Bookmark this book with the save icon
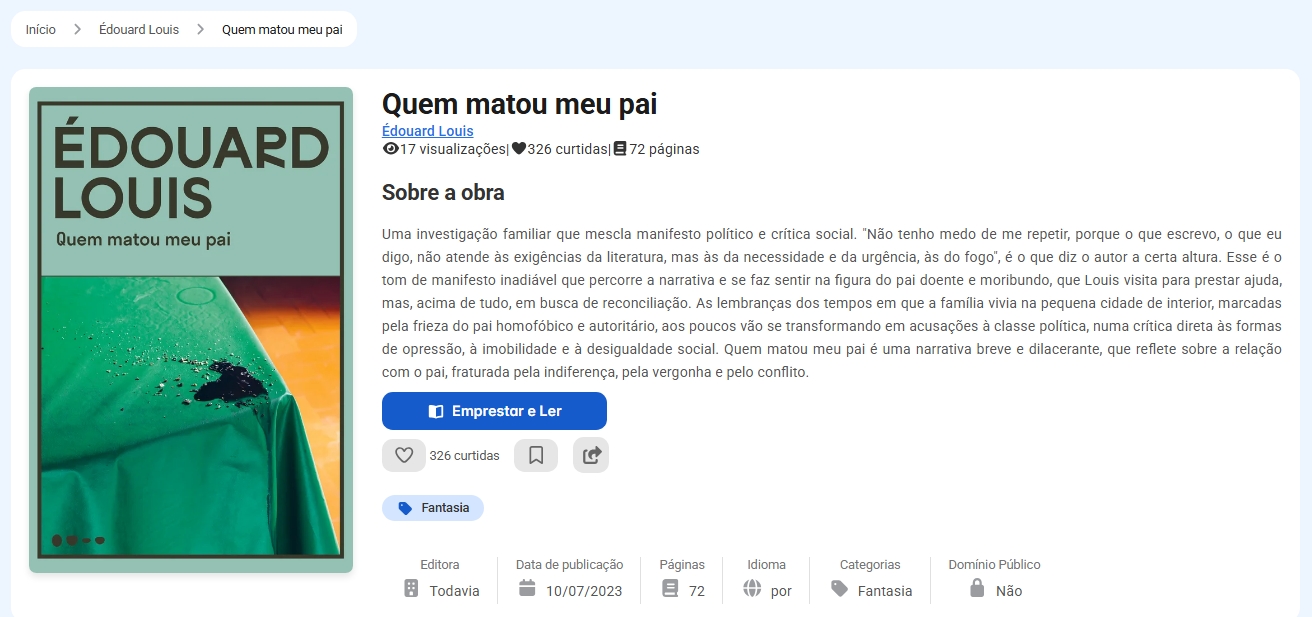This screenshot has height=617, width=1312. [536, 456]
